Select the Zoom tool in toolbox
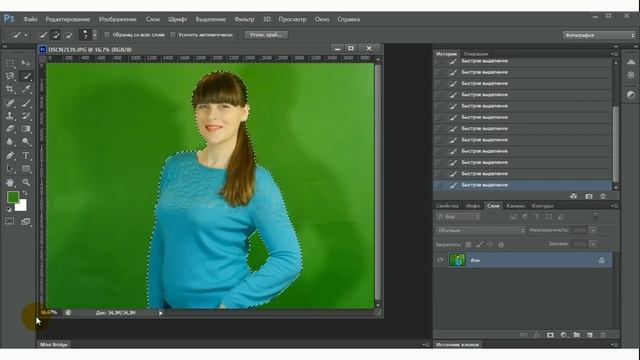This screenshot has height=360, width=640. (x=26, y=182)
